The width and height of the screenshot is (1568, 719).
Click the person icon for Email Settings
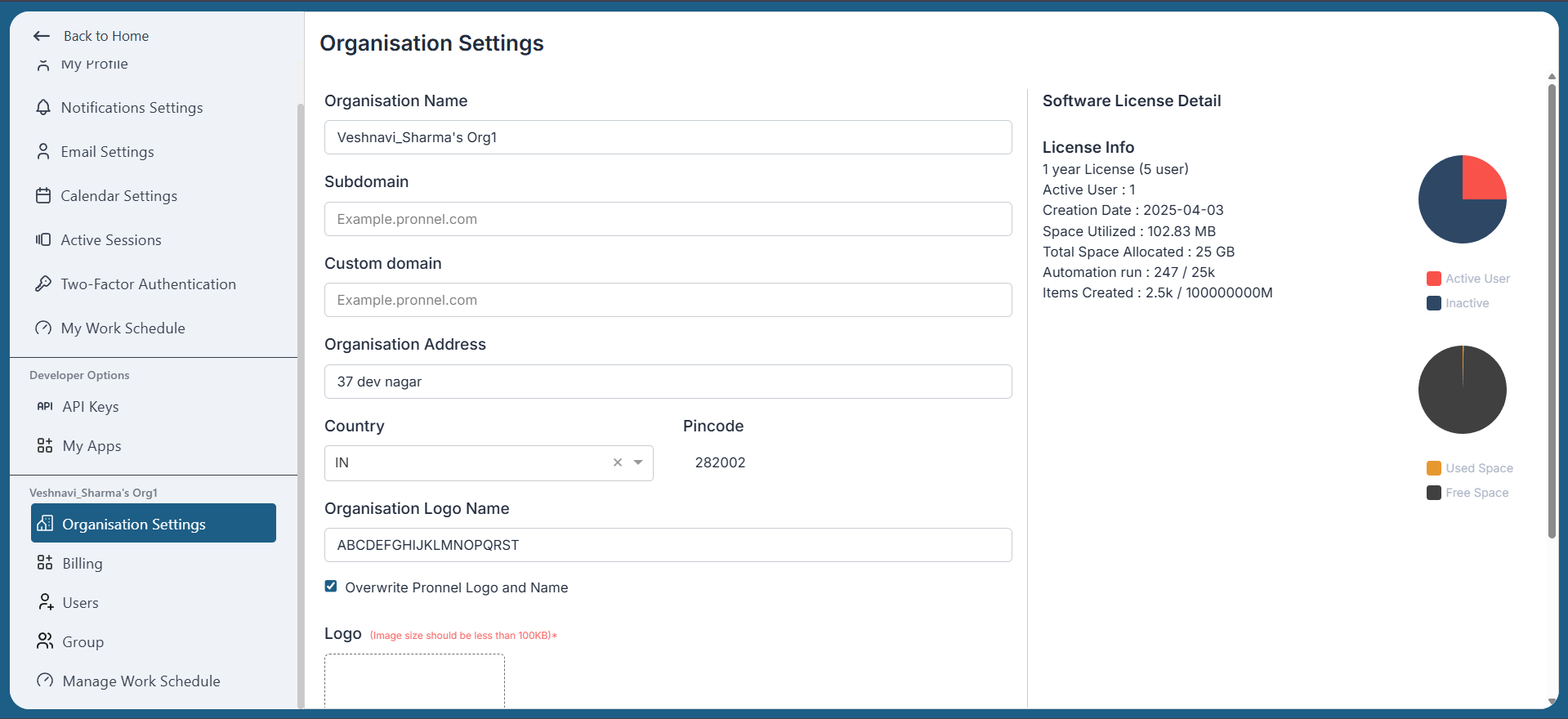pos(43,151)
